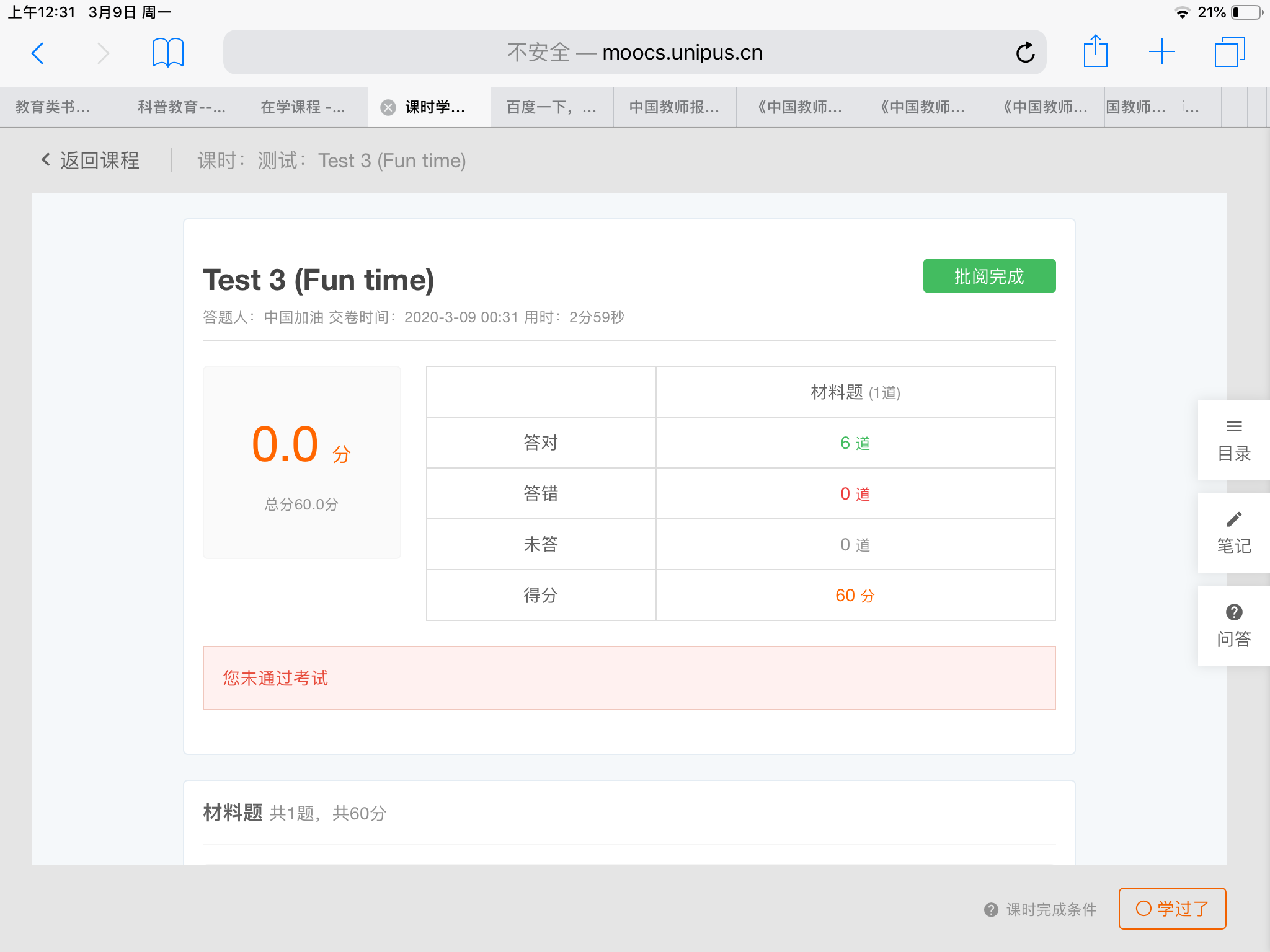Open the 问答 Q&A panel
The image size is (1270, 952).
tap(1233, 626)
